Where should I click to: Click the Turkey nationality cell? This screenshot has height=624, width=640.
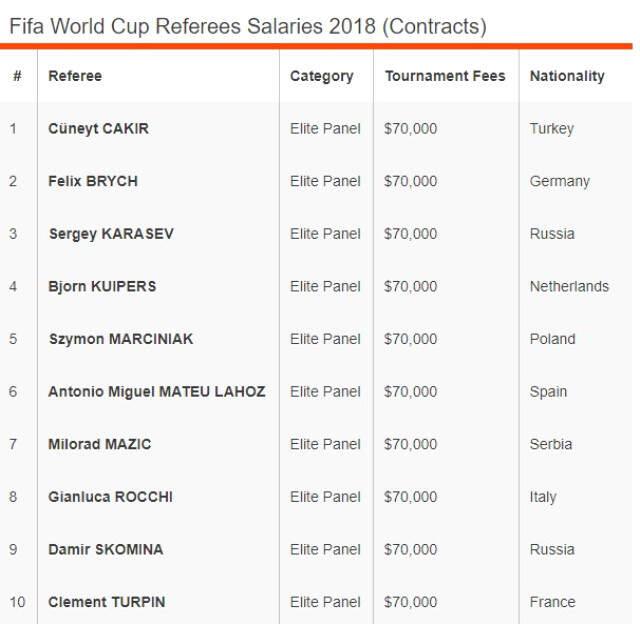point(552,129)
